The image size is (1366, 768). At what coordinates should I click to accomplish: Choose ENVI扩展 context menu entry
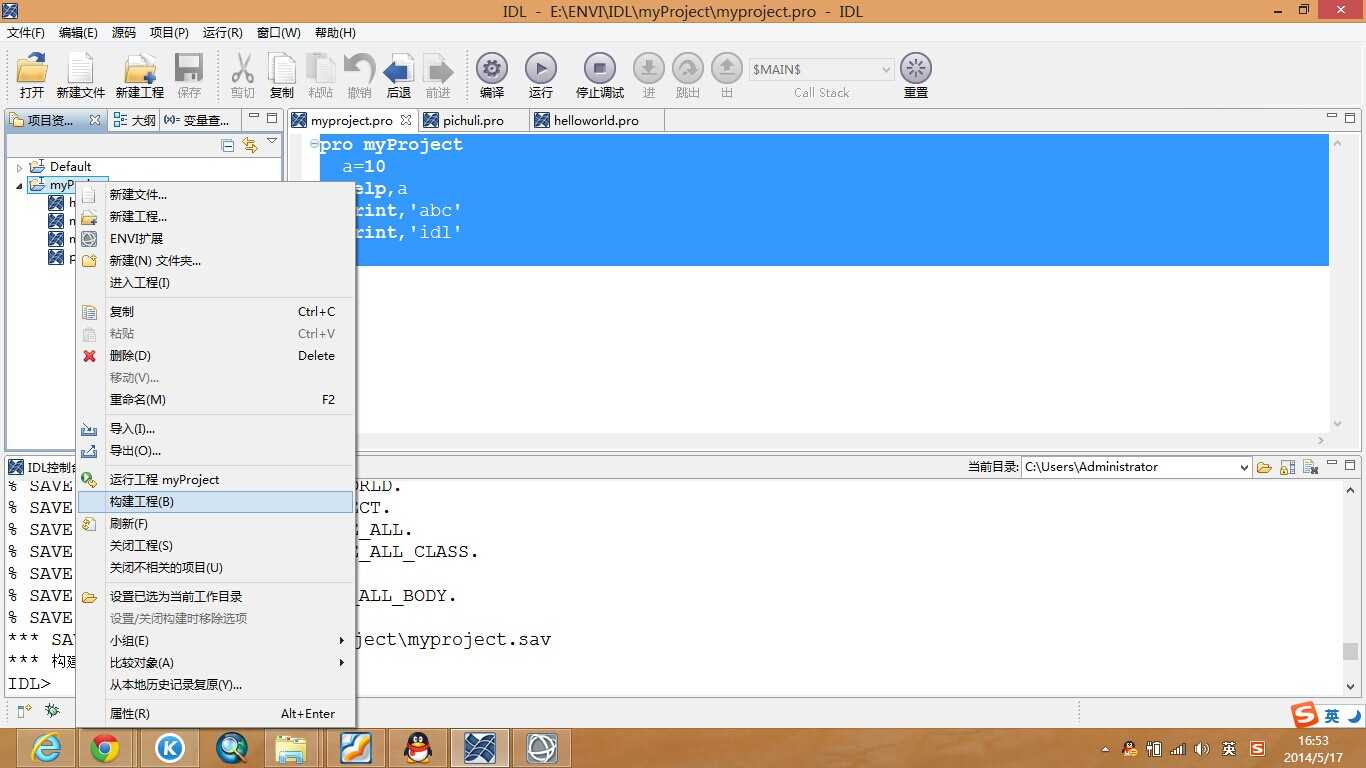coord(216,238)
